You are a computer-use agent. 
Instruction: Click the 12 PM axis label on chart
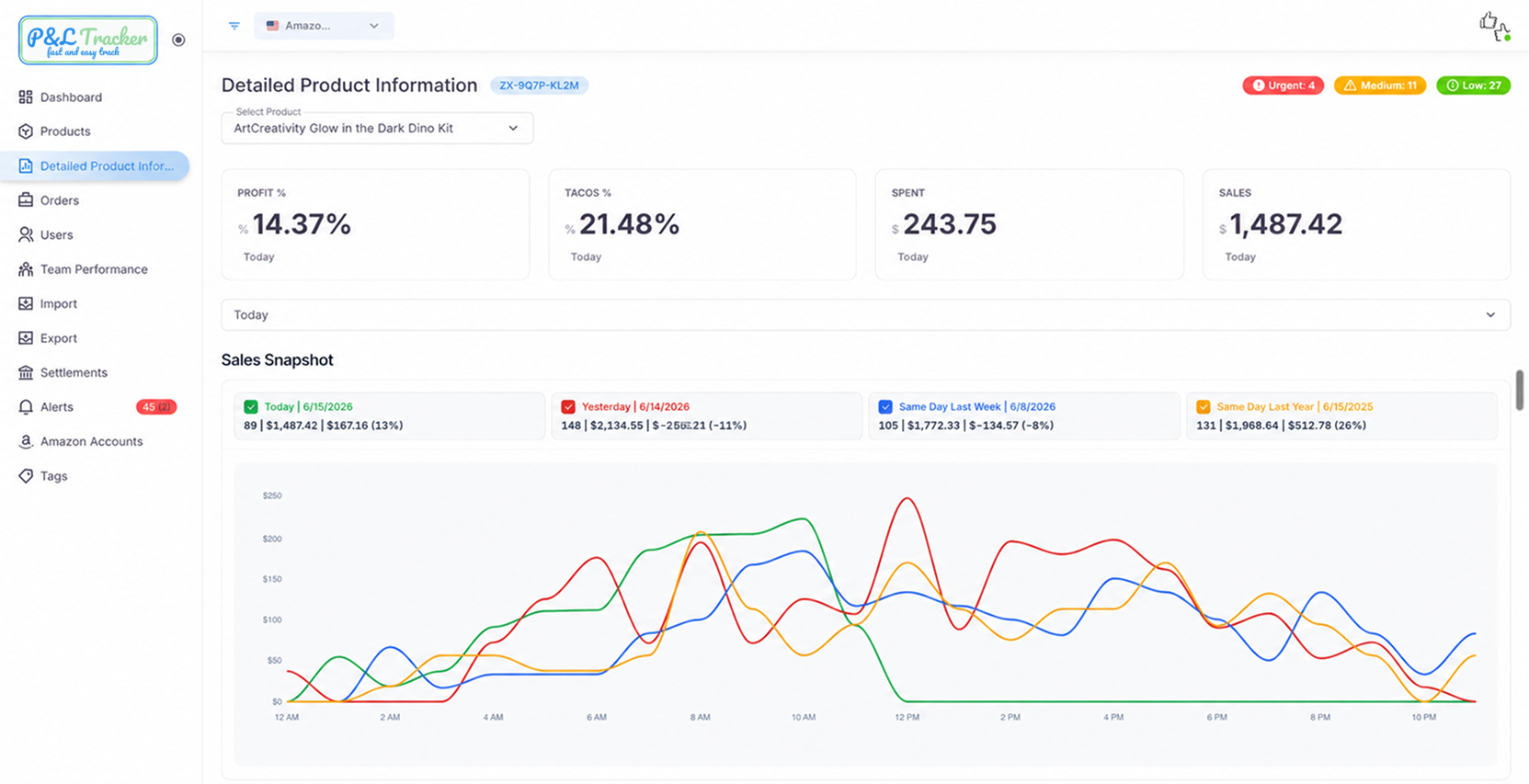click(x=907, y=717)
